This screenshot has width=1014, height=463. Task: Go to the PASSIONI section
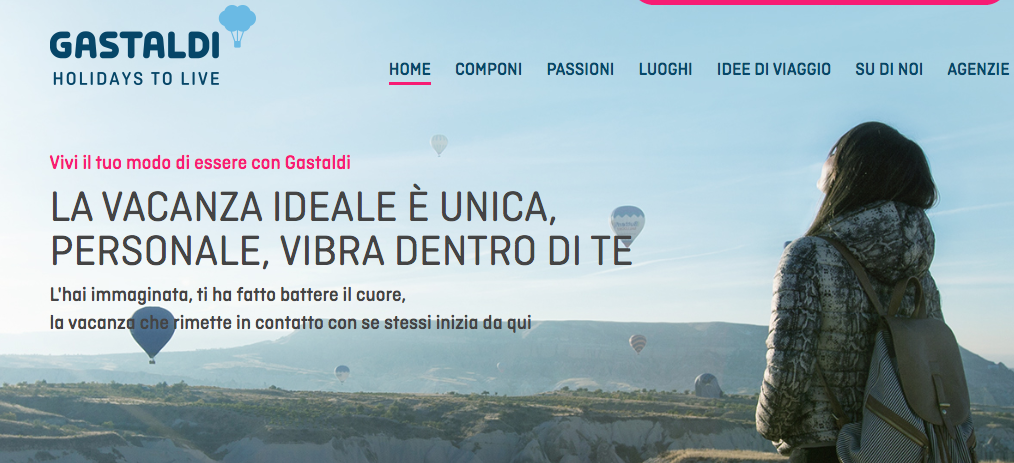click(x=580, y=69)
